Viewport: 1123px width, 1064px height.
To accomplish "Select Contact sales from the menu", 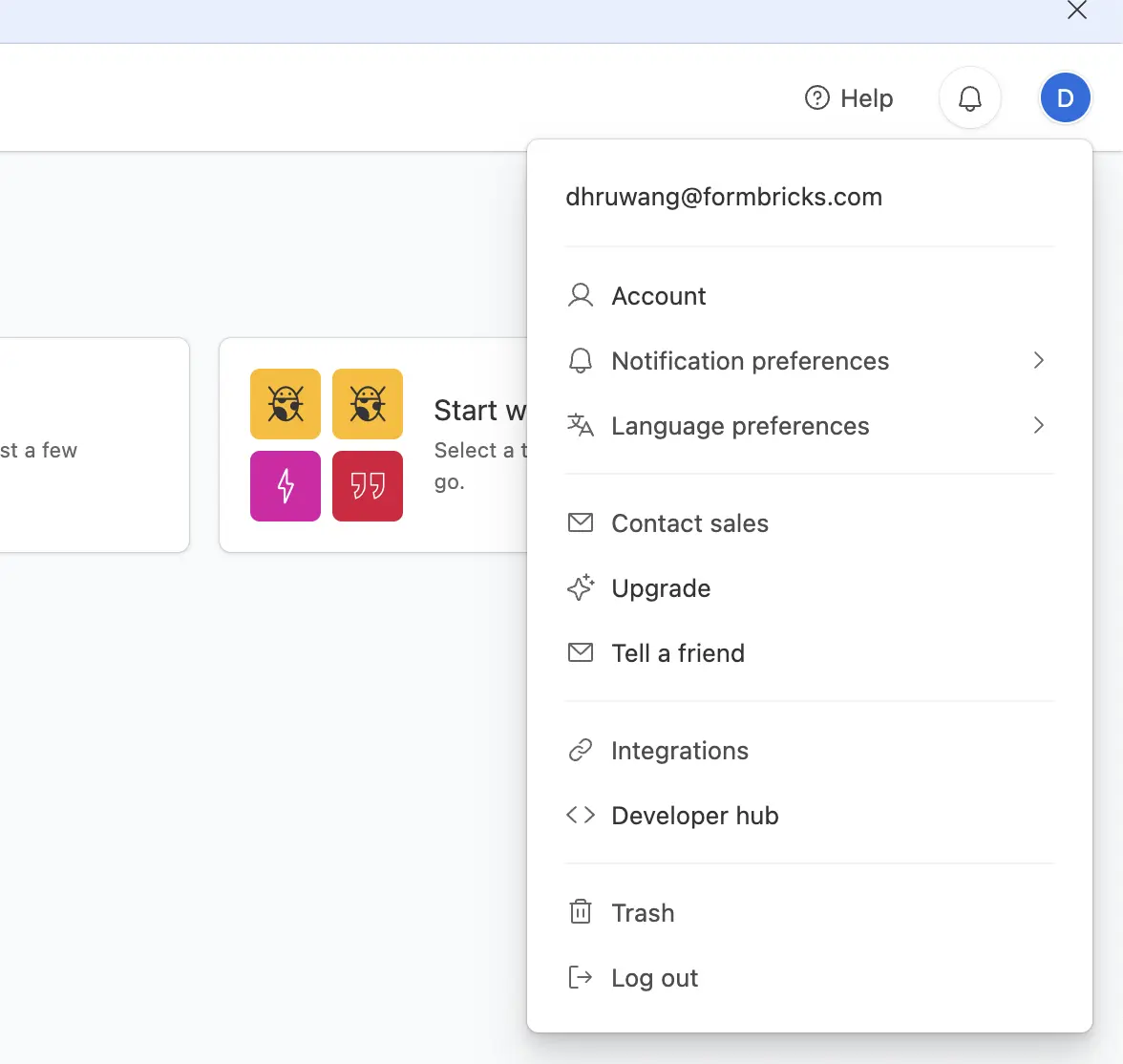I will 689,523.
